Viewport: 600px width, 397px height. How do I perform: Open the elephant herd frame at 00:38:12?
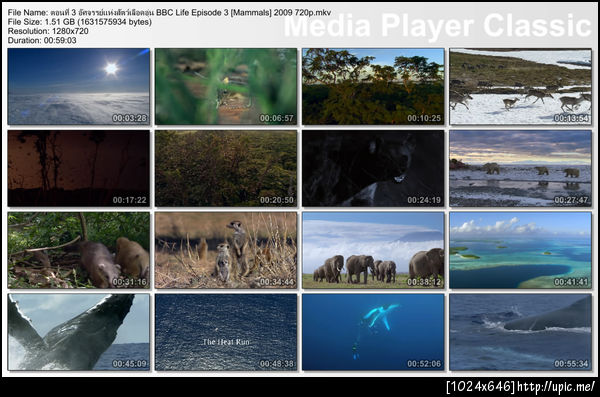[x=373, y=250]
